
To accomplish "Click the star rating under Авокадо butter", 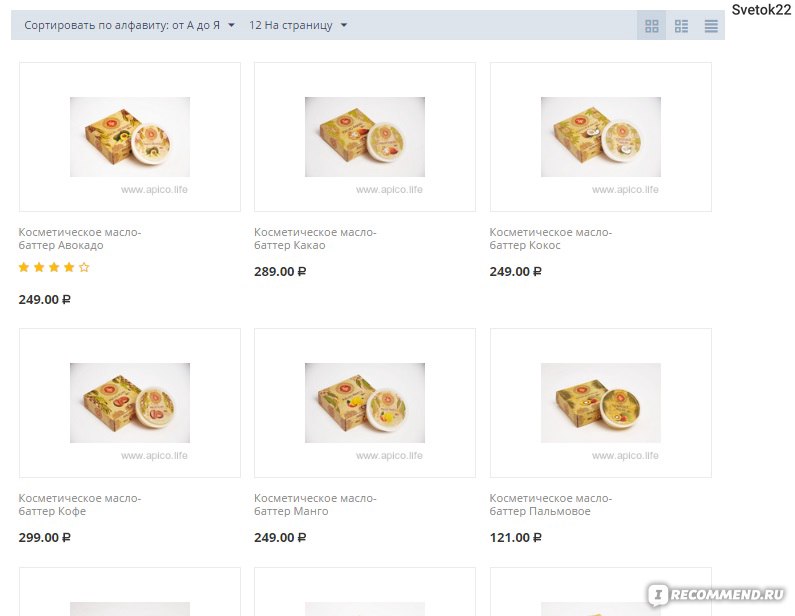I will pyautogui.click(x=54, y=267).
